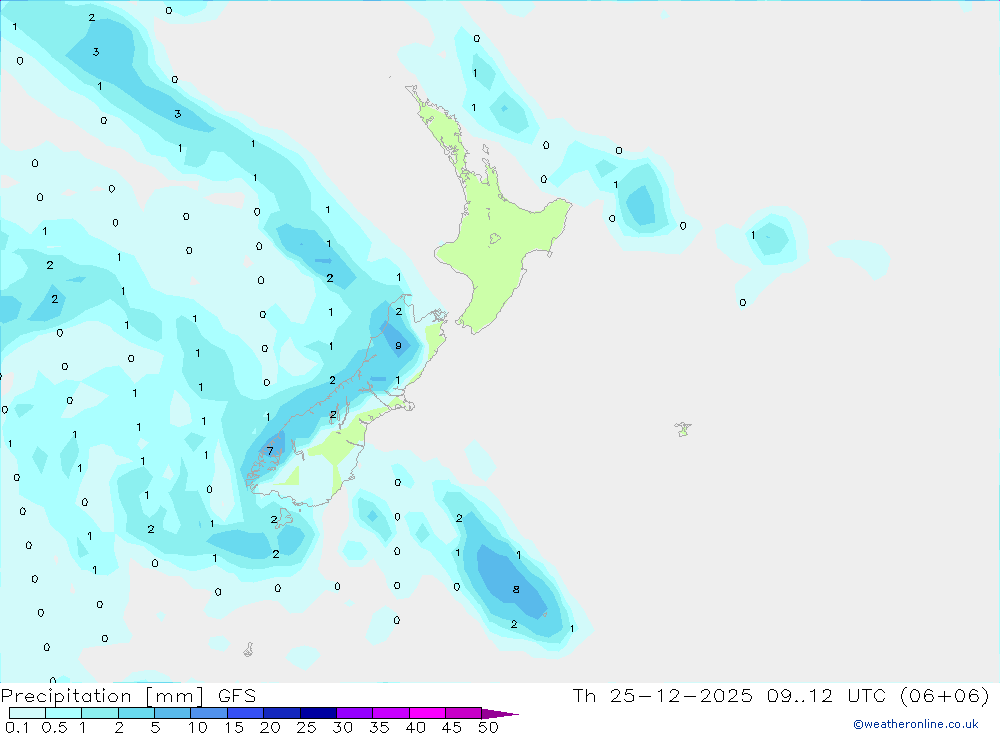Click the "8" precipitation value over the ocean

[x=516, y=589]
